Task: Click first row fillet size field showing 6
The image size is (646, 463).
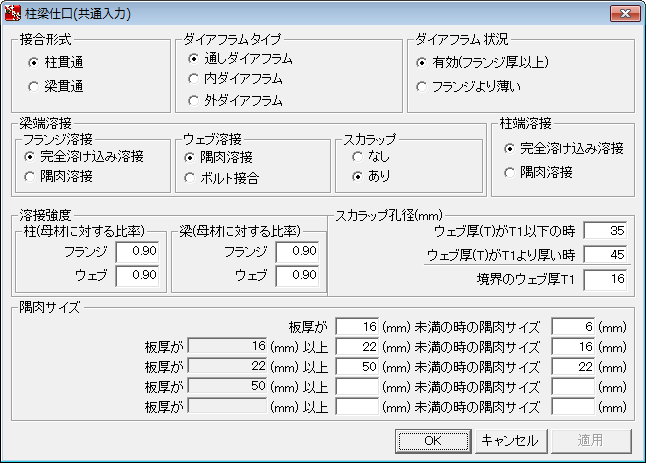Action: pos(573,327)
